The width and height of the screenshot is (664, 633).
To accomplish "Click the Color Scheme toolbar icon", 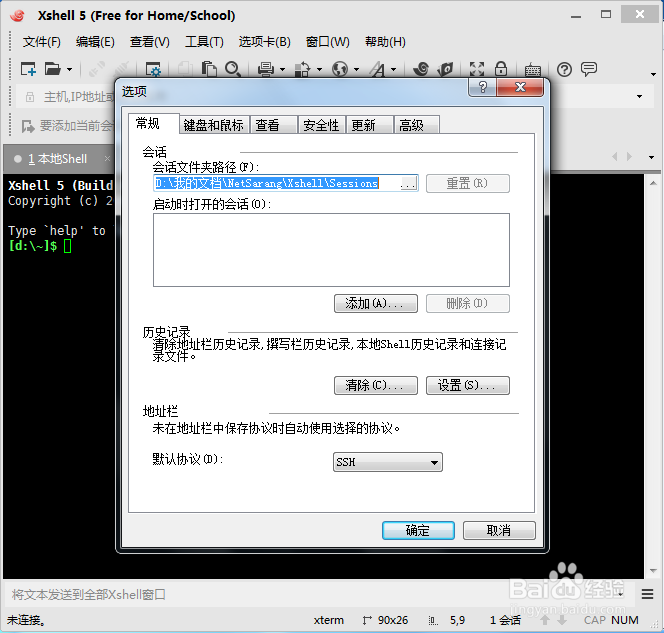I will tap(303, 69).
